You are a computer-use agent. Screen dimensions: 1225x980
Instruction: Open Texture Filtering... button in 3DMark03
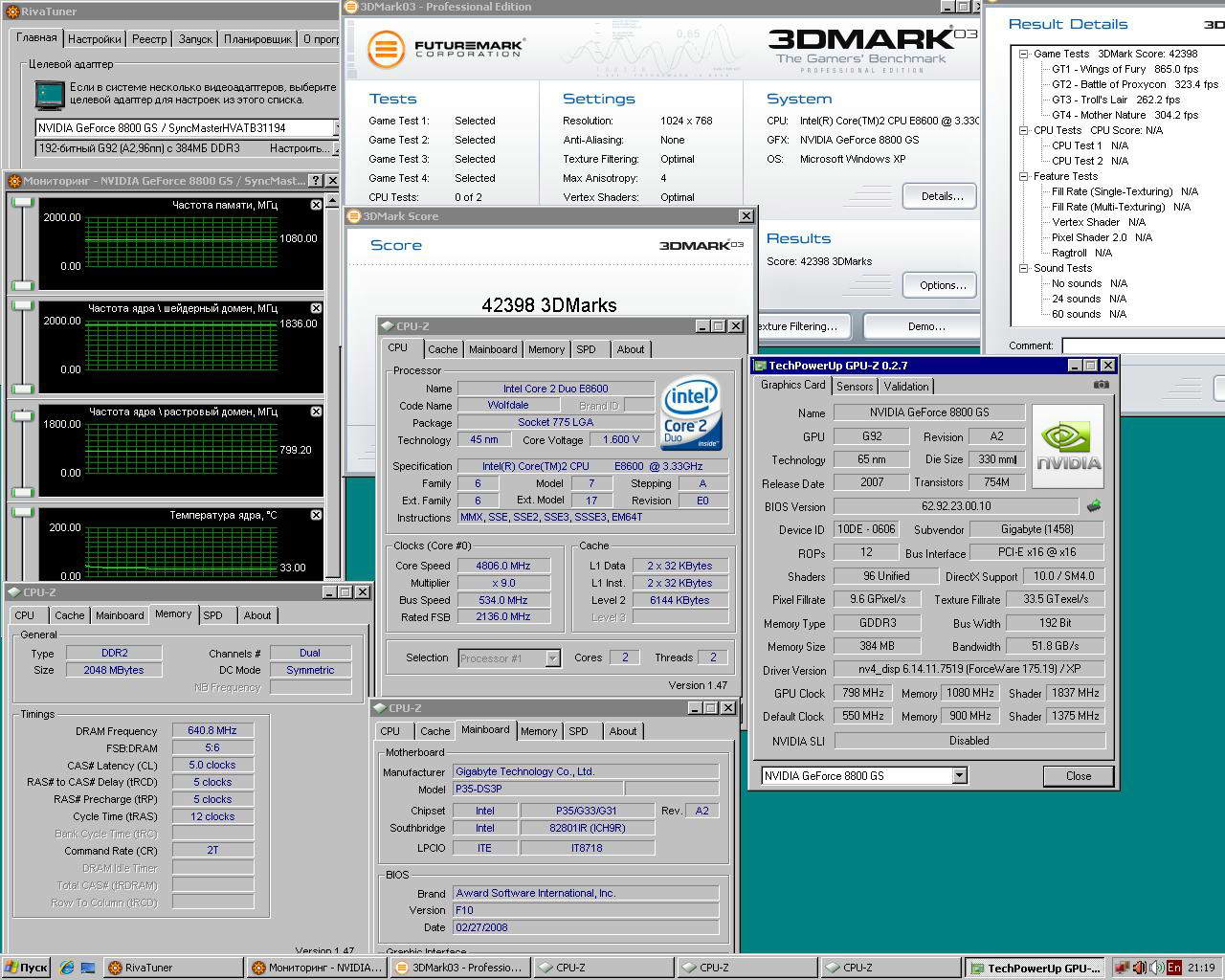pyautogui.click(x=803, y=326)
